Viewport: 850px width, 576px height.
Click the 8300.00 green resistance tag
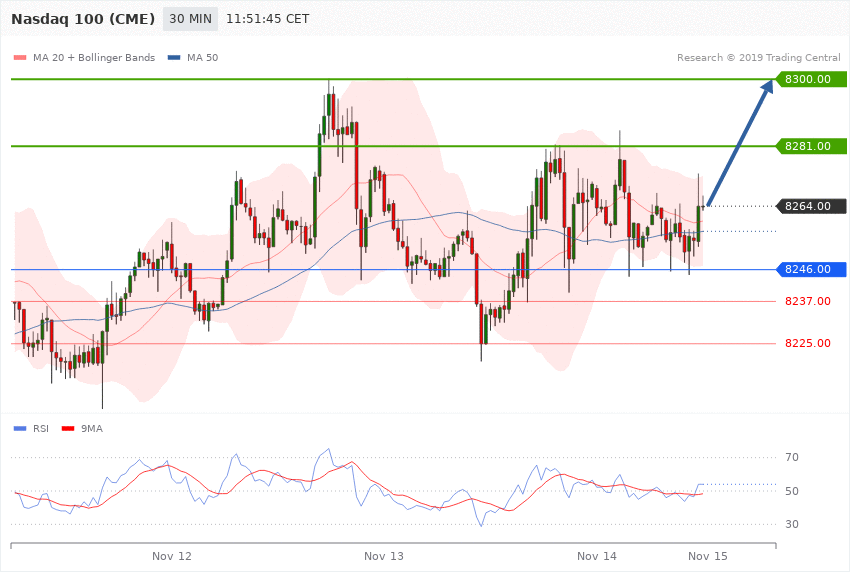coord(812,79)
